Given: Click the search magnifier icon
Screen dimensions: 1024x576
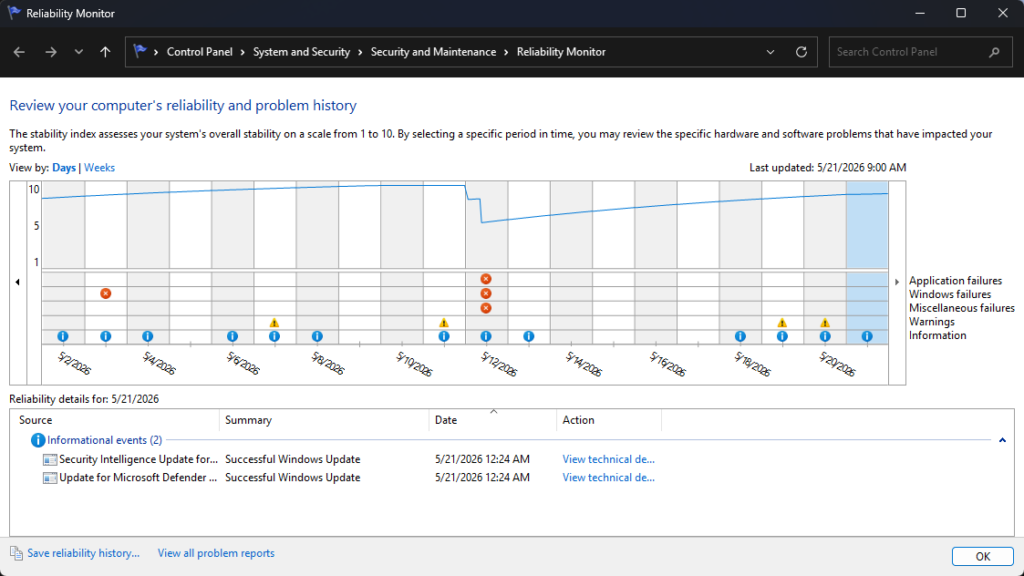Looking at the screenshot, I should (994, 52).
